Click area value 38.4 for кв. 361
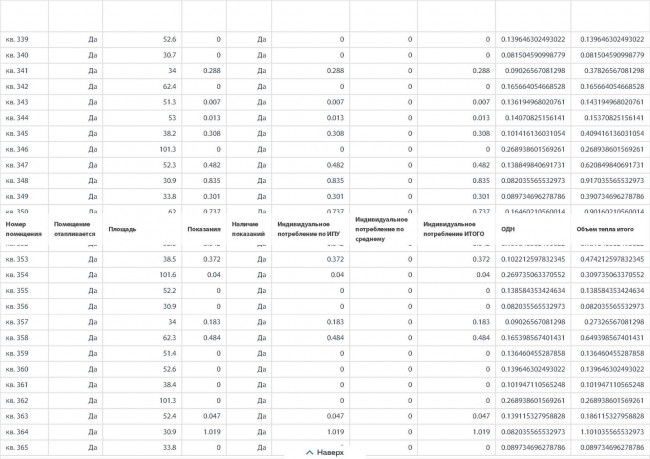The height and width of the screenshot is (459, 650). tap(170, 385)
